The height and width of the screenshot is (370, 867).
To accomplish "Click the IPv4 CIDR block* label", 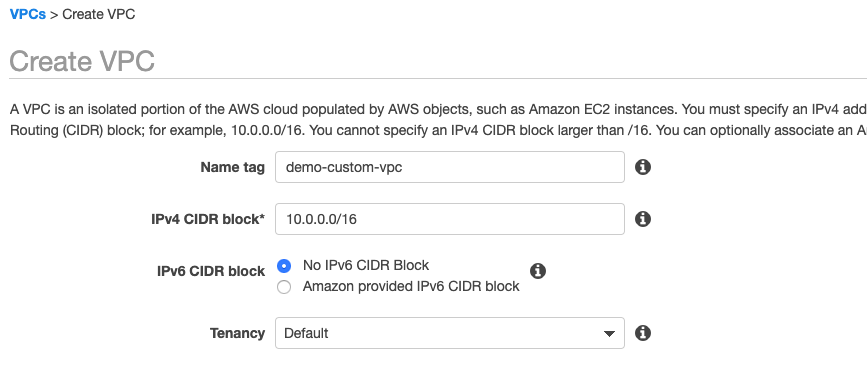I will (x=208, y=219).
